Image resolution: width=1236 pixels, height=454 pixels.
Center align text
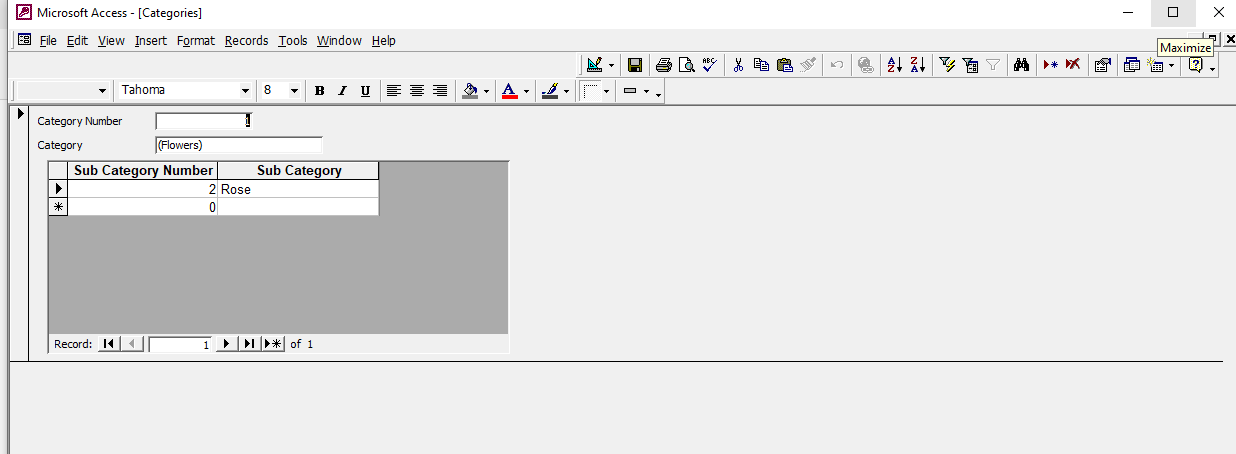tap(417, 90)
